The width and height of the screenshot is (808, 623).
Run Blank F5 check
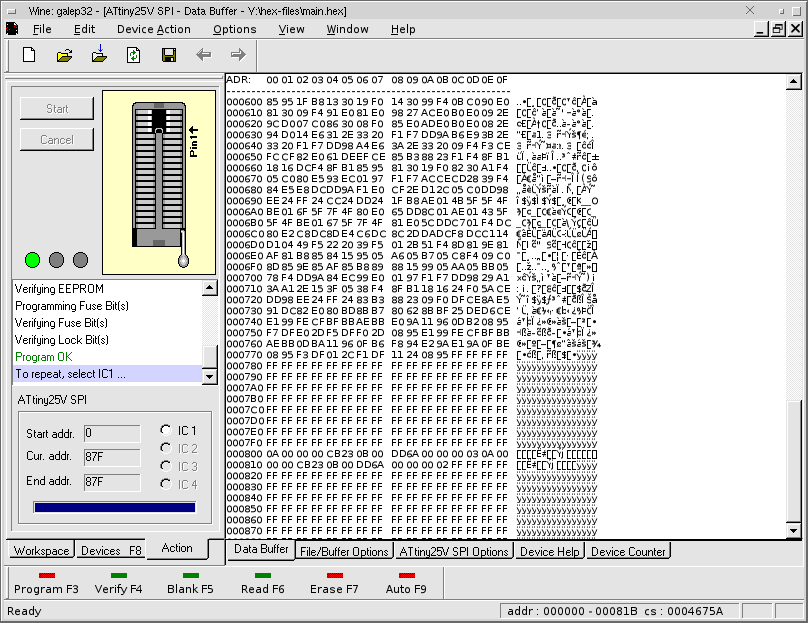tap(190, 583)
